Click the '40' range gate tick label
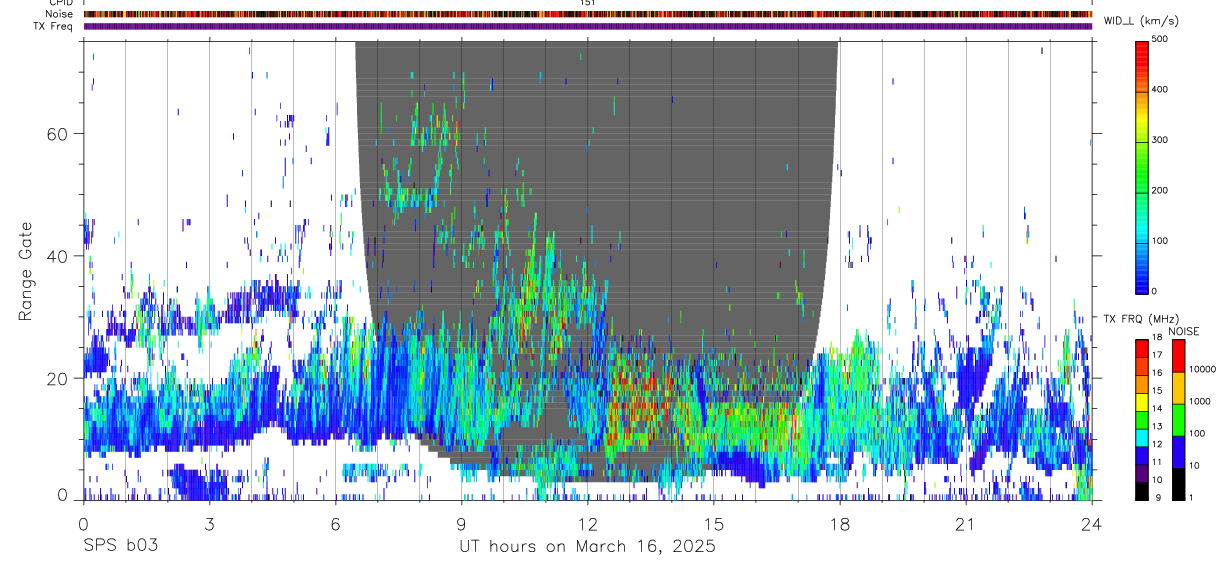This screenshot has width=1228, height=567. (55, 256)
